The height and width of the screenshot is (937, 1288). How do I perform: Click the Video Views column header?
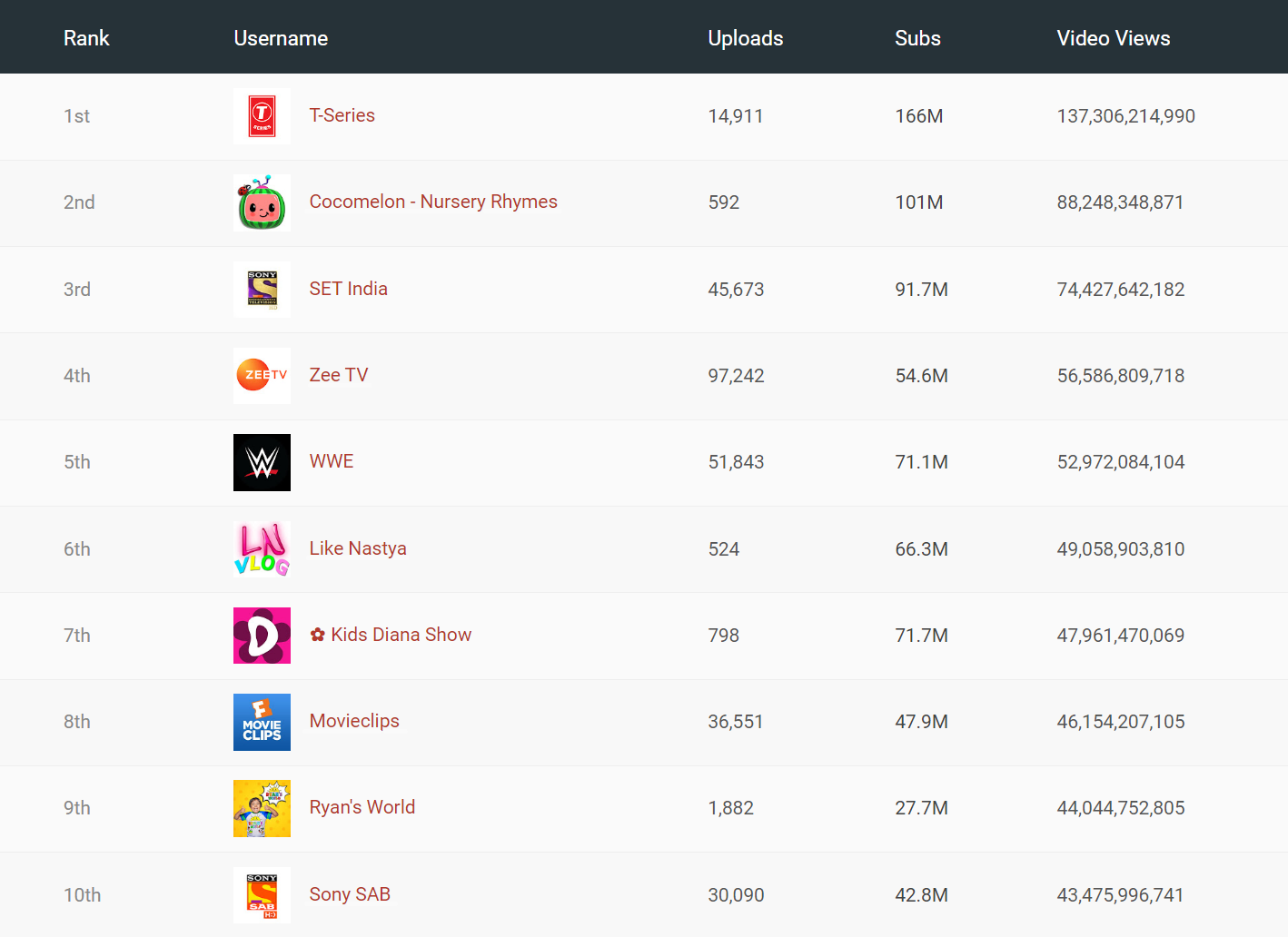(1114, 38)
